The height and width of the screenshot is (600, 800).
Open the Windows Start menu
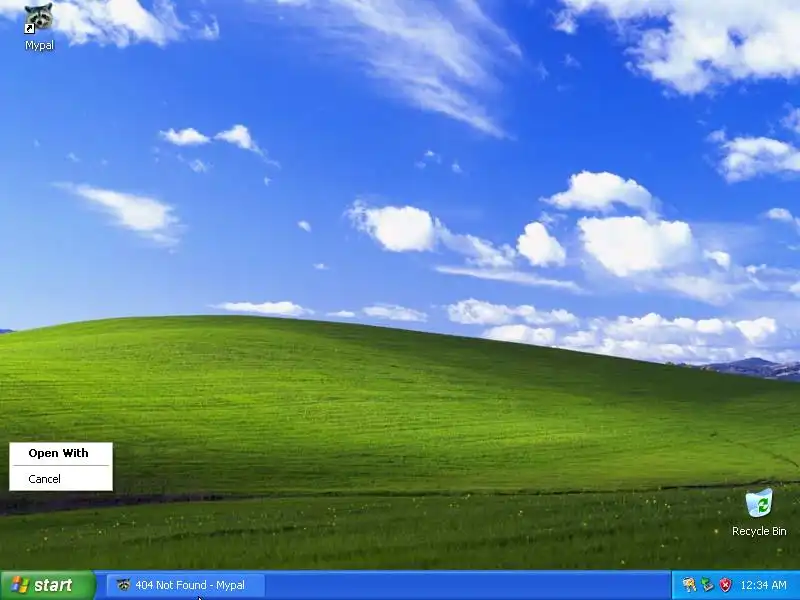pos(47,585)
